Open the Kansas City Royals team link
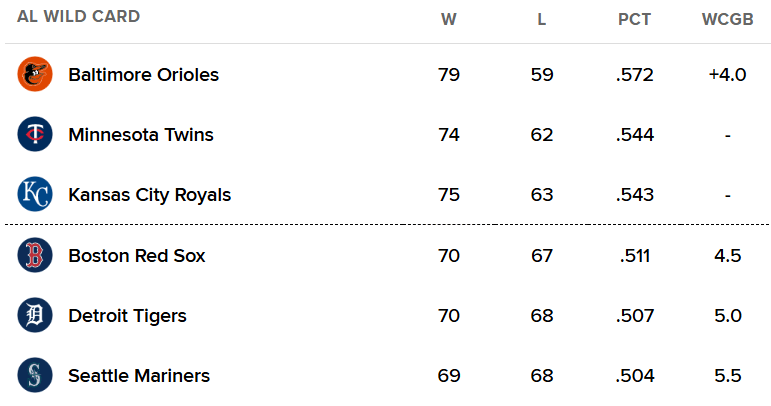The height and width of the screenshot is (406, 771). click(149, 195)
